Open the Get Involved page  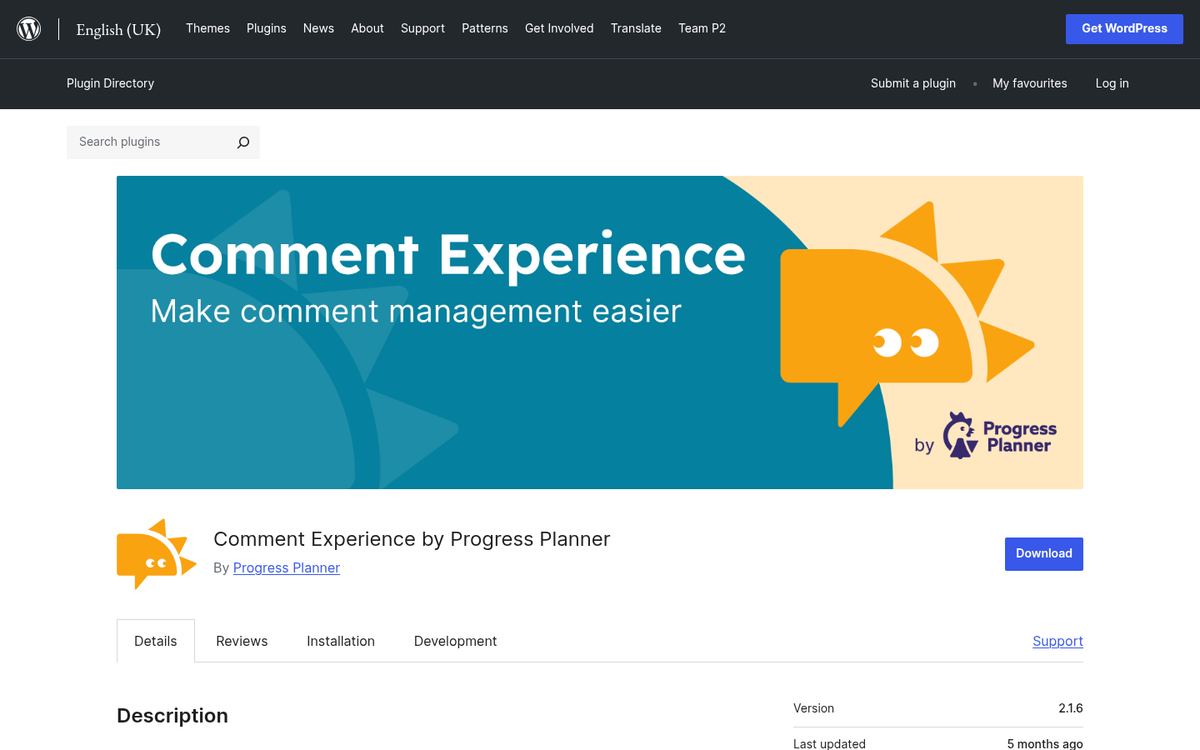click(x=559, y=28)
